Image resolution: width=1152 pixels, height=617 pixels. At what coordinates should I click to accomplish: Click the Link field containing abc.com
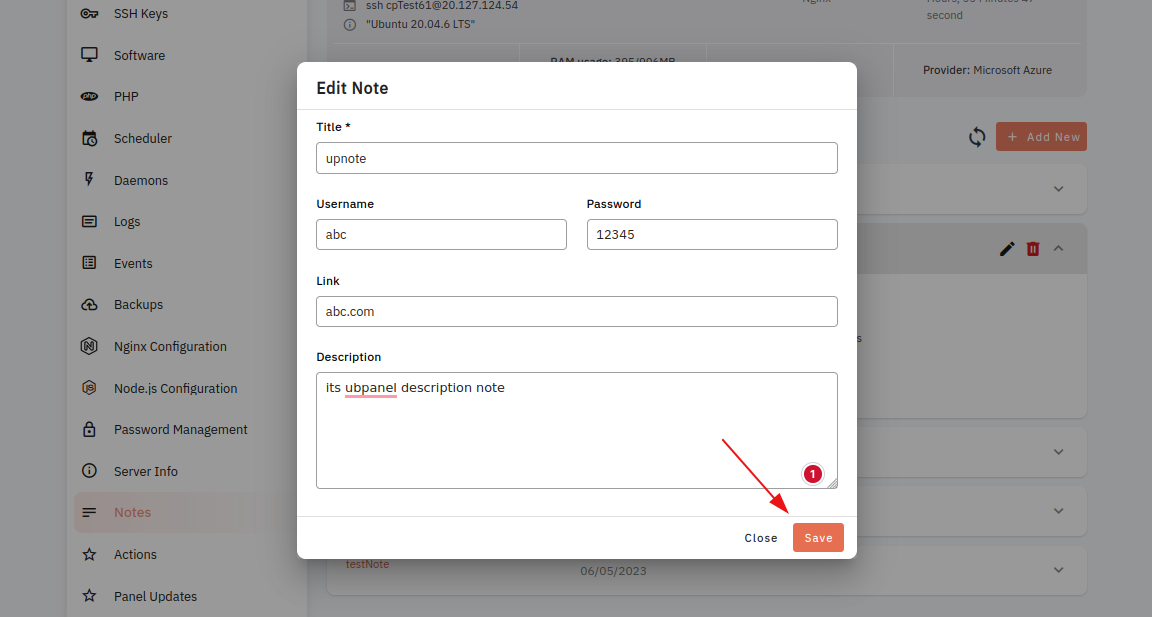577,311
